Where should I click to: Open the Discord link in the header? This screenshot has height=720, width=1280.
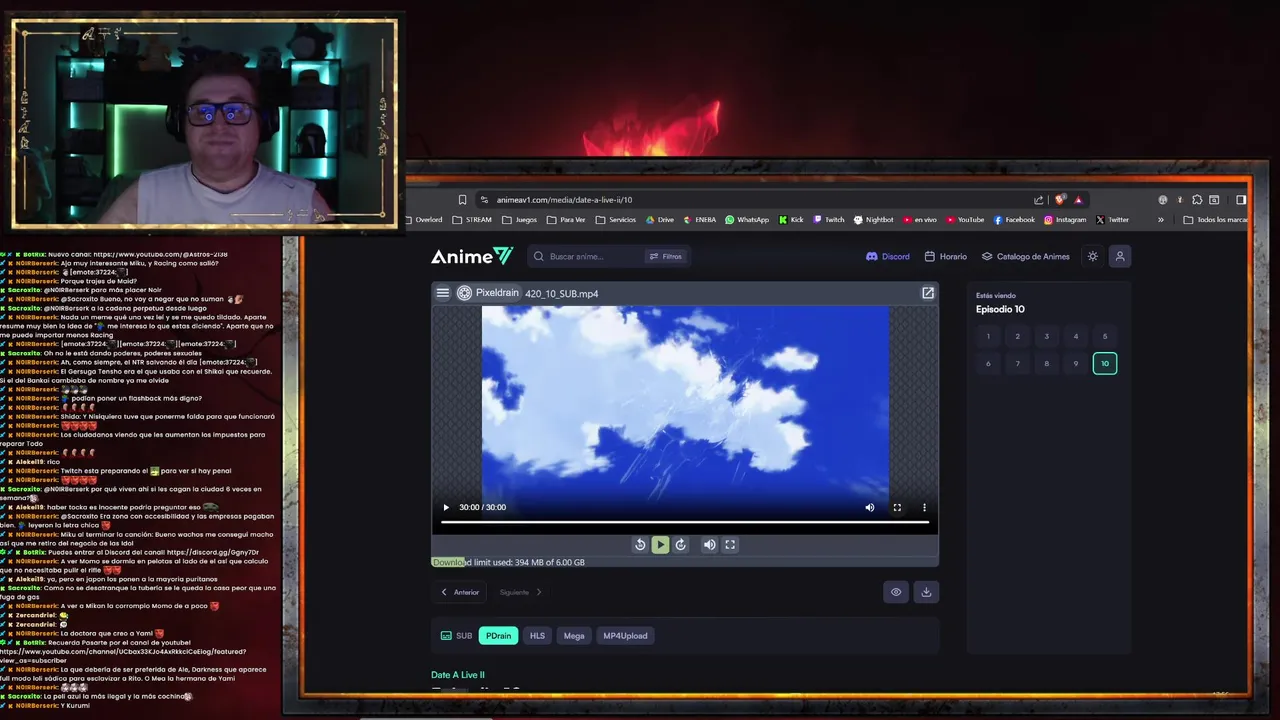pos(888,256)
